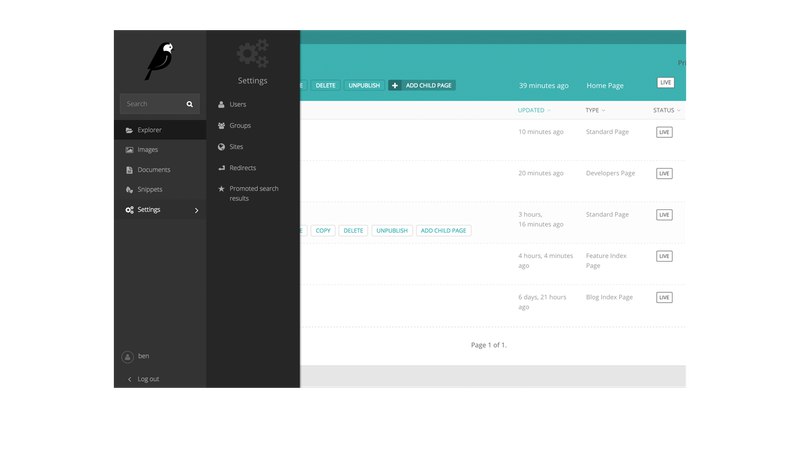Screen dimensions: 800x450
Task: Click the row ADD CHILD PAGE button
Action: 443,231
